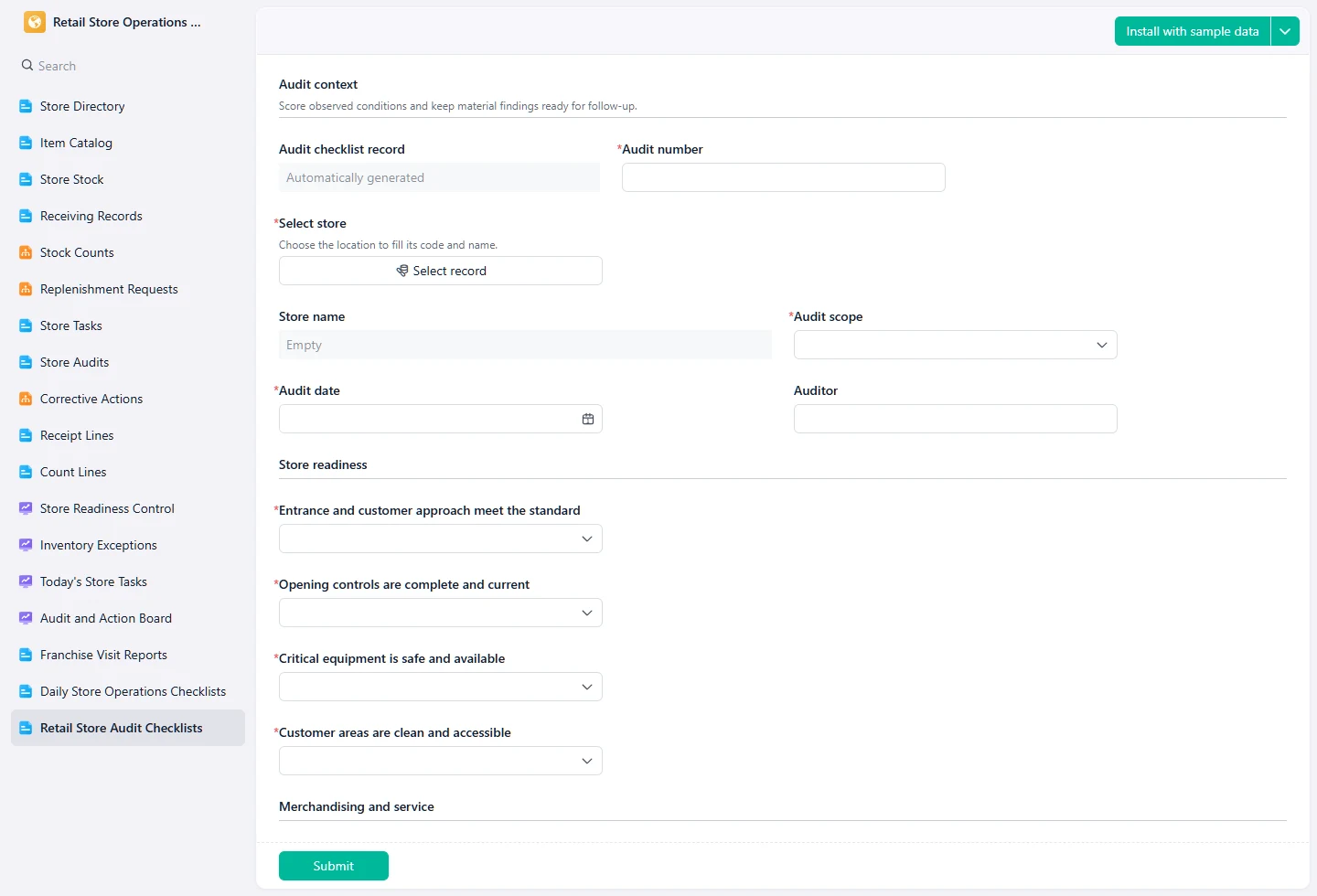Click the Install with sample data button

1193,31
